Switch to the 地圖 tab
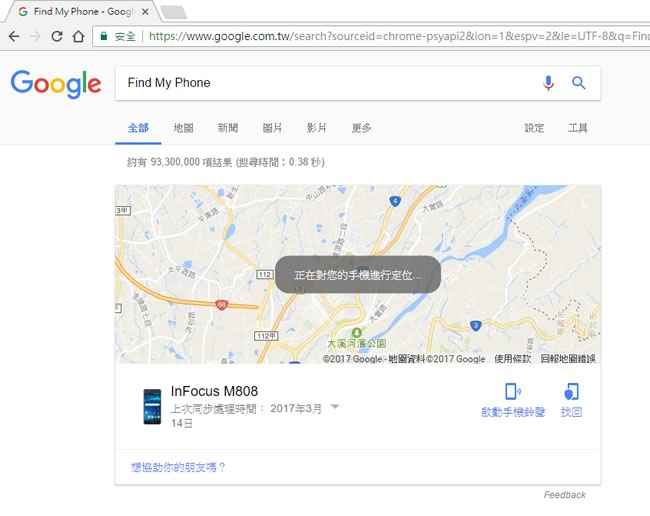 (183, 128)
